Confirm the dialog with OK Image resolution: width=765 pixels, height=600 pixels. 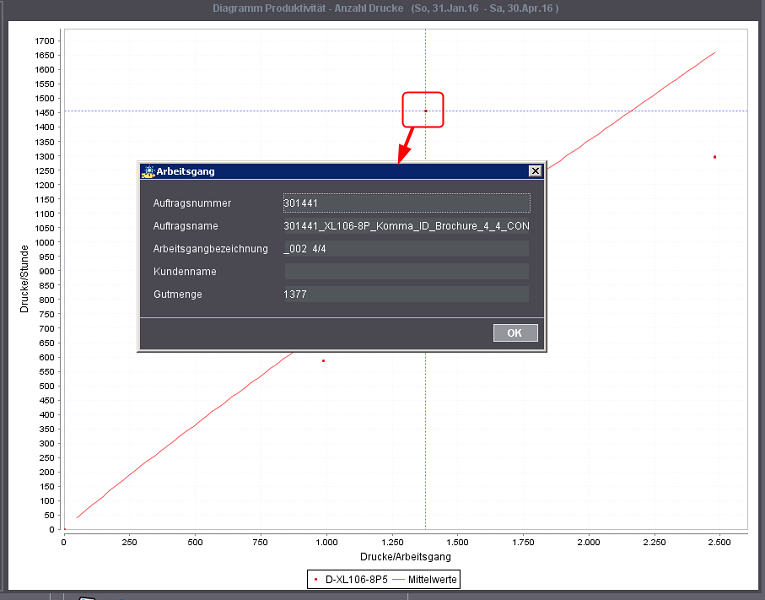coord(515,333)
